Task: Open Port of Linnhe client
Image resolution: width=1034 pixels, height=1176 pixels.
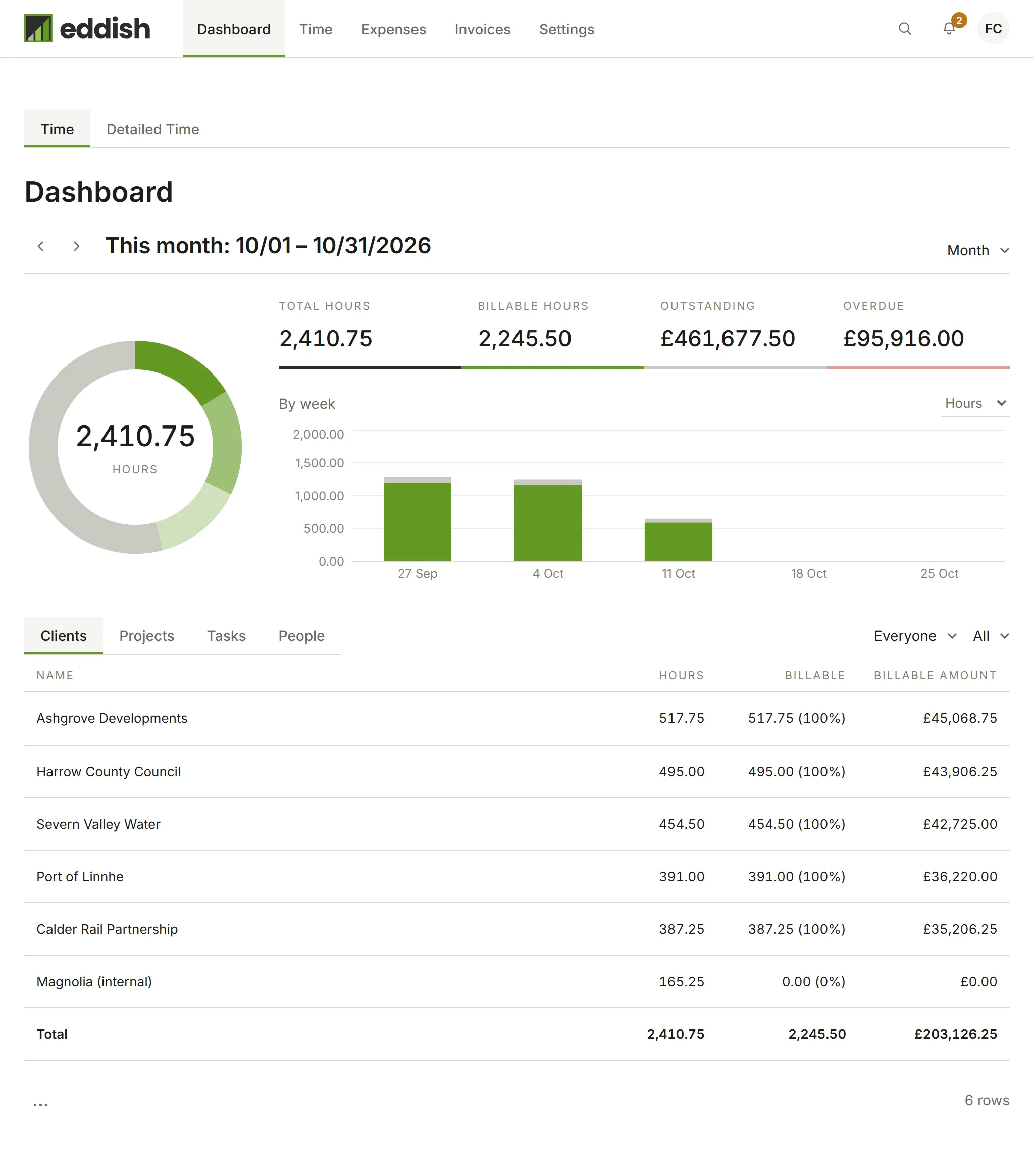Action: [x=80, y=876]
